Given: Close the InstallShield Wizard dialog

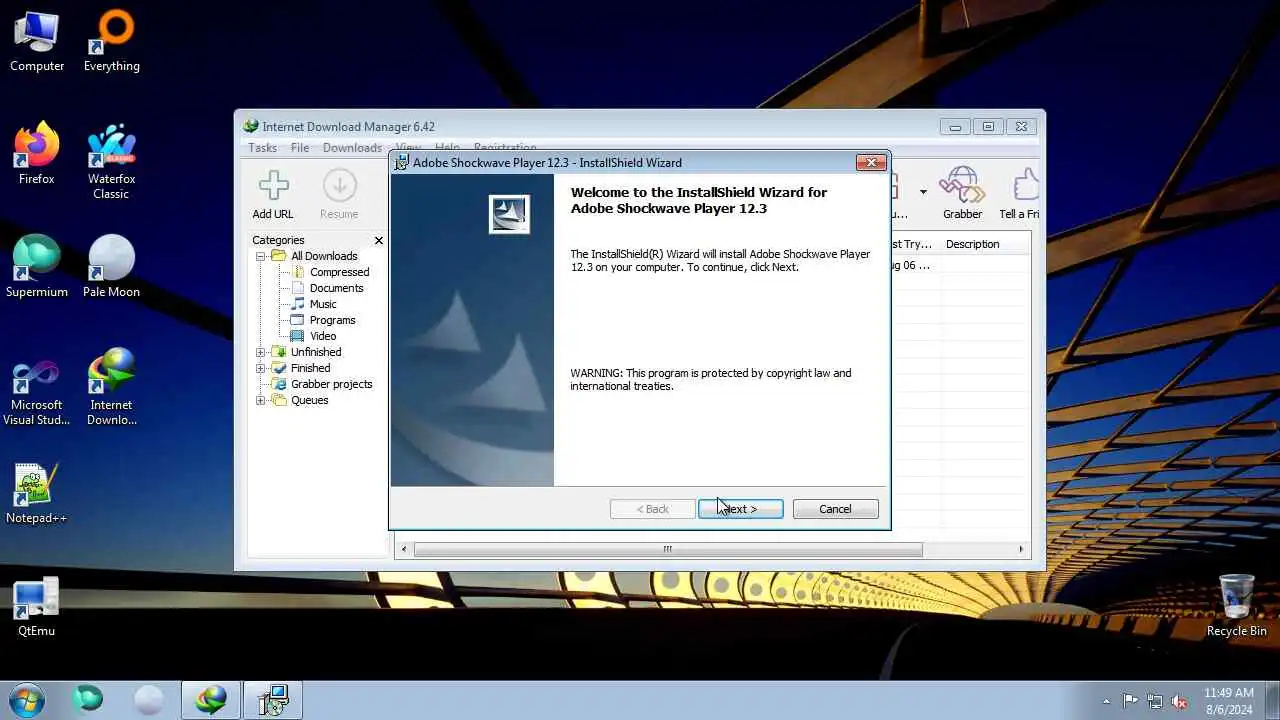Looking at the screenshot, I should pyautogui.click(x=871, y=162).
